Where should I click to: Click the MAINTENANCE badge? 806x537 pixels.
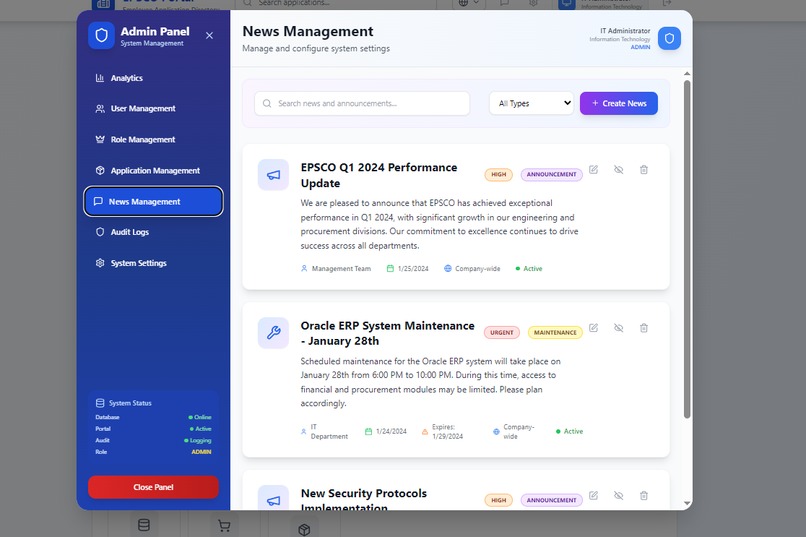click(x=555, y=332)
